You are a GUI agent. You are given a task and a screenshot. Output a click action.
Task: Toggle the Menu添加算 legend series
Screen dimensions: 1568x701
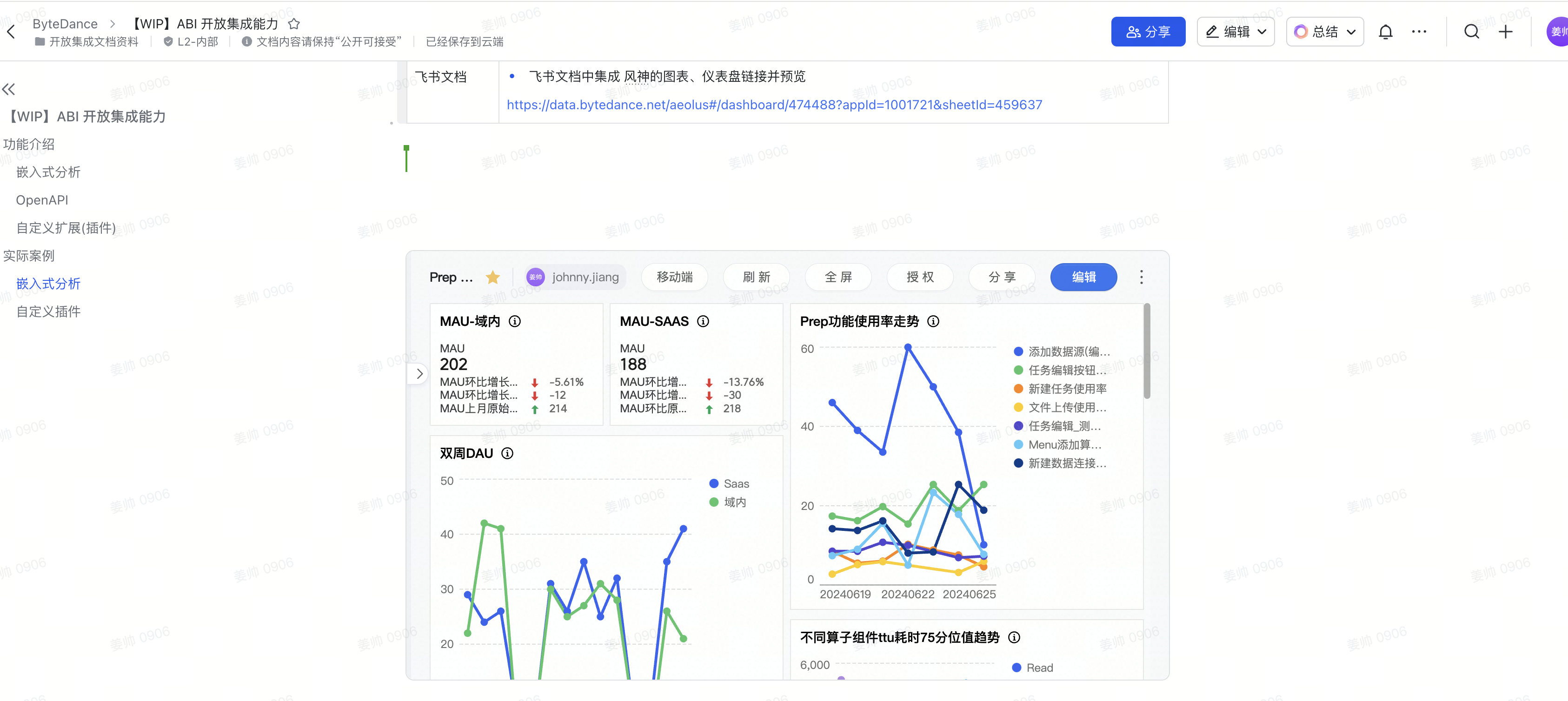(x=1057, y=445)
